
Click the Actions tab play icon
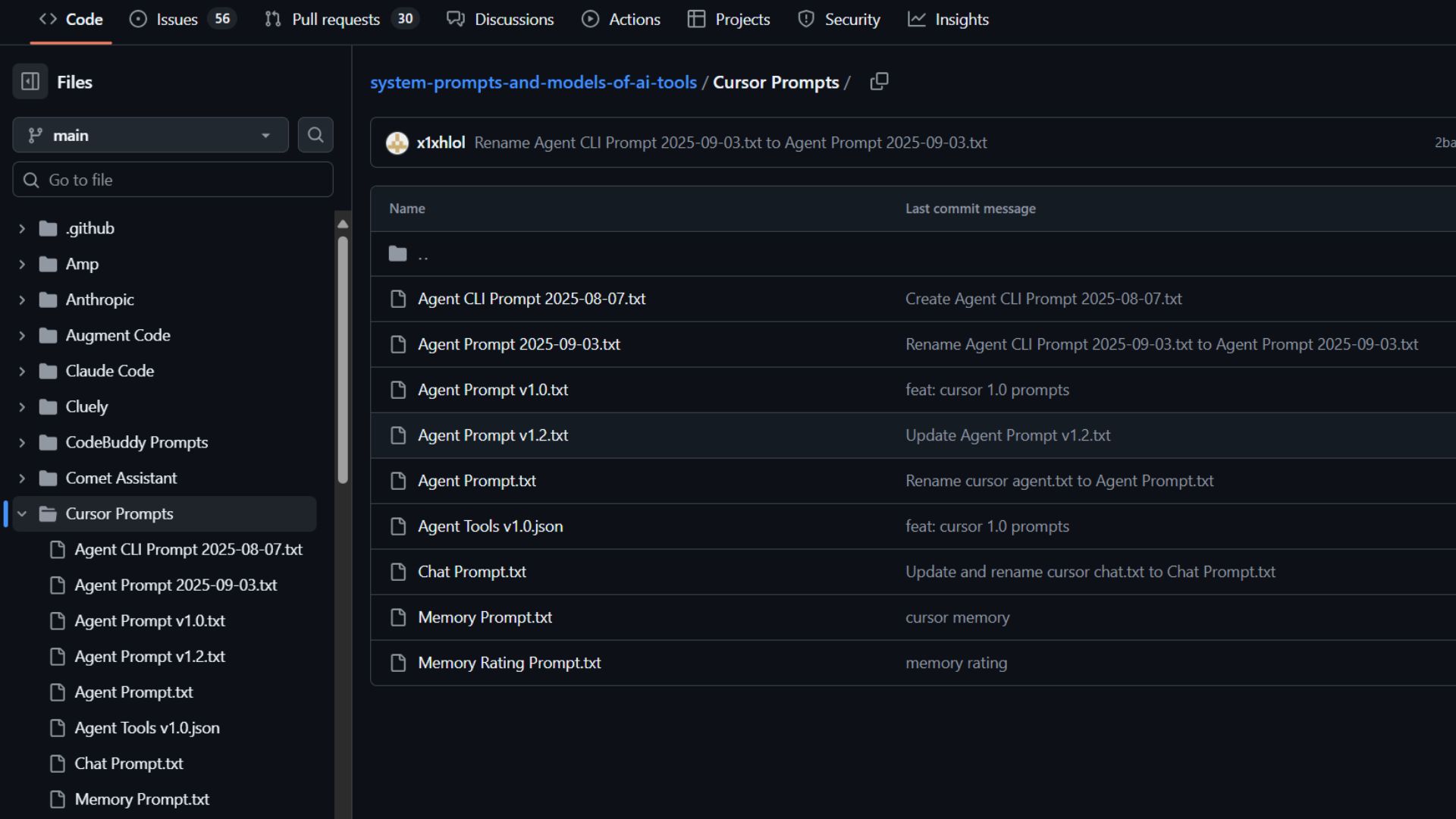tap(590, 19)
